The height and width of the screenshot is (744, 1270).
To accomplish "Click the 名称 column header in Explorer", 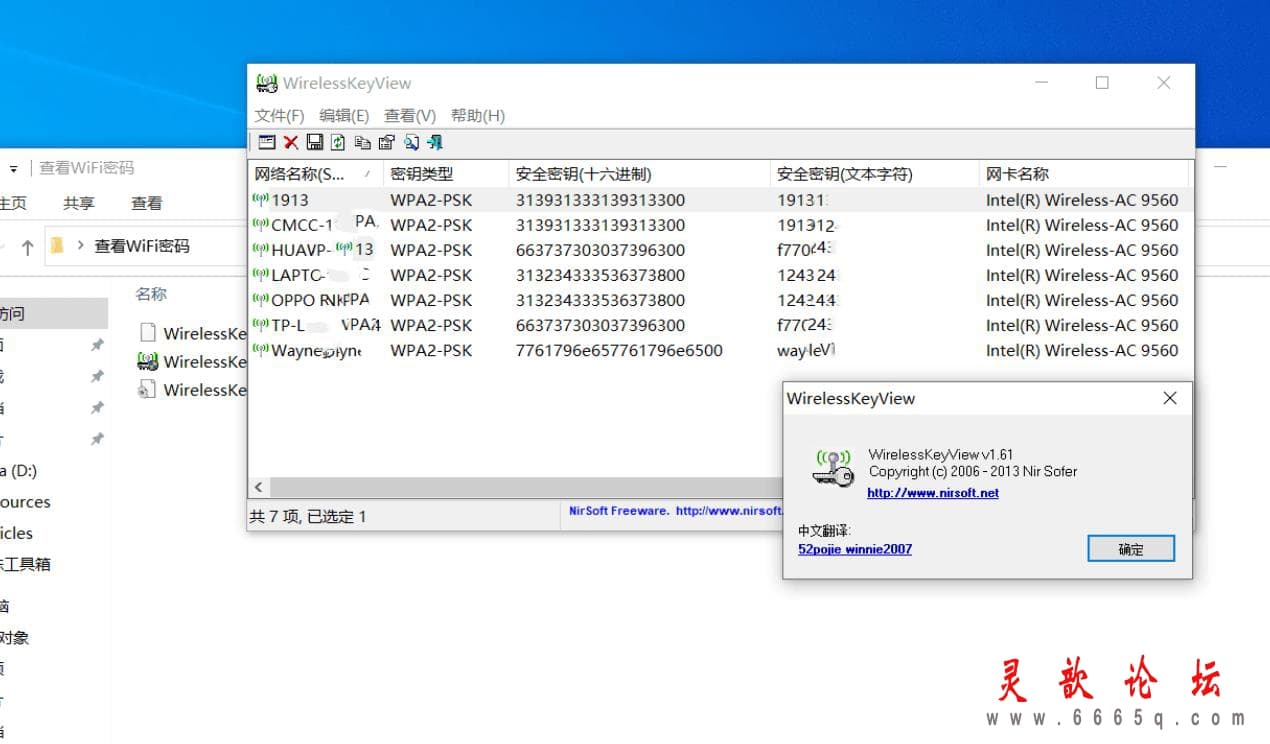I will 151,294.
